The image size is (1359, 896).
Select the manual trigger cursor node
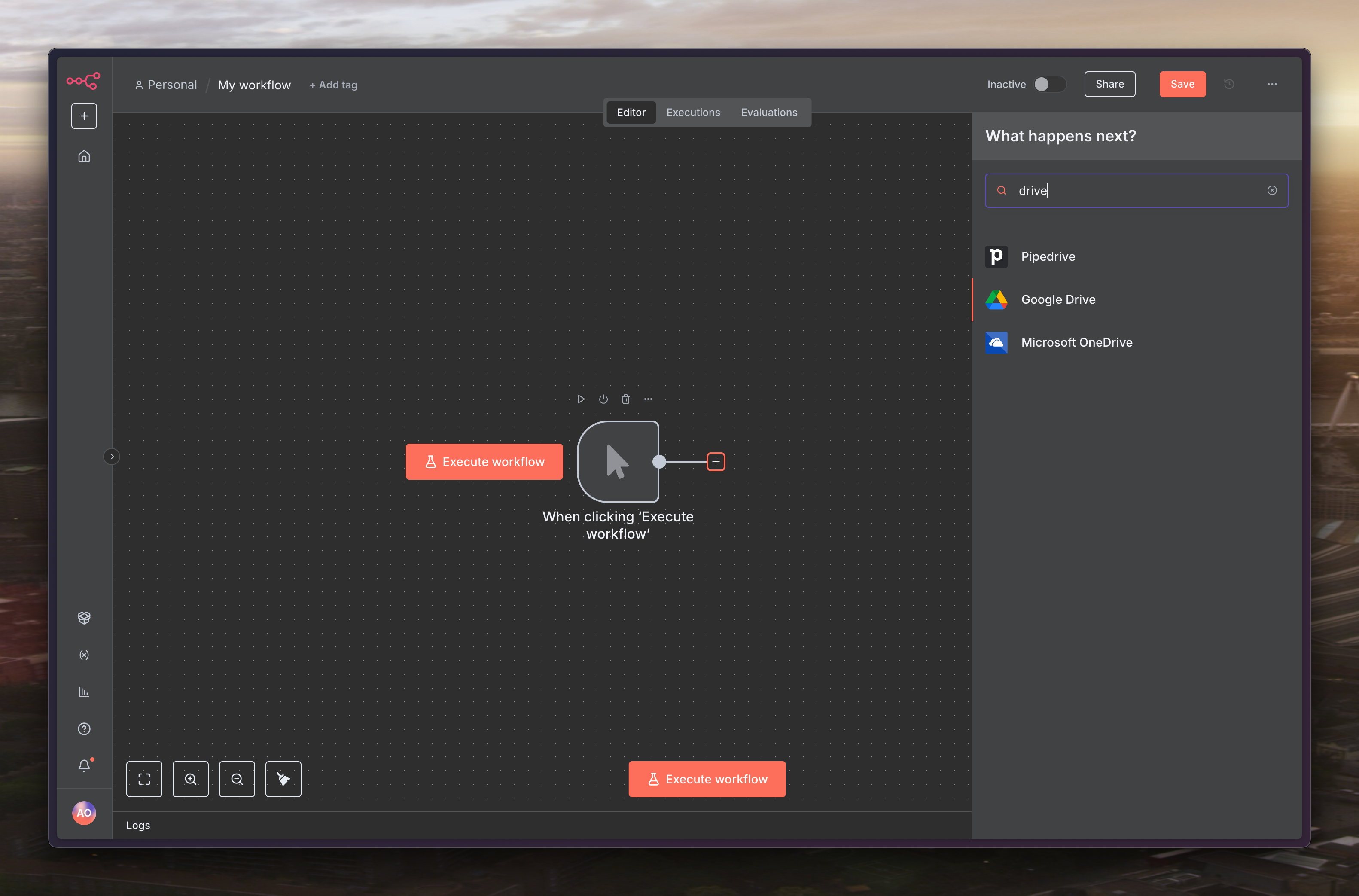[x=618, y=462]
